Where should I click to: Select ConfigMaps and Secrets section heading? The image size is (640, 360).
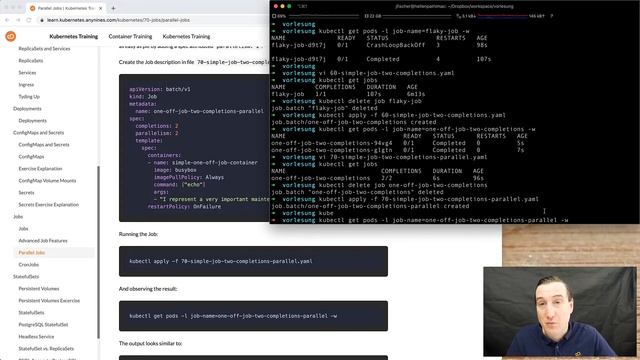coord(38,133)
